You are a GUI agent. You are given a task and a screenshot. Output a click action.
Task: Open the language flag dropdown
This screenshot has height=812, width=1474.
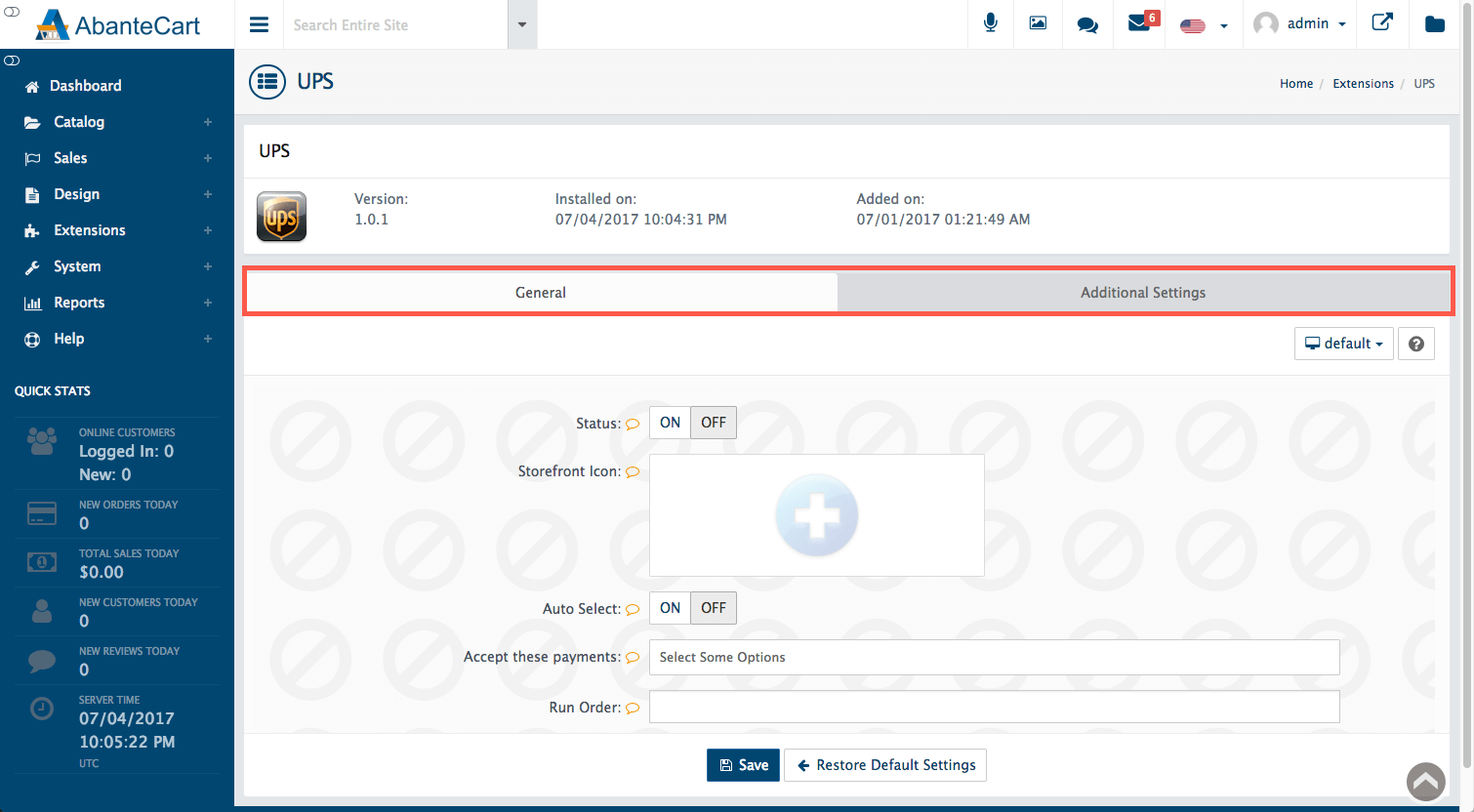1204,25
